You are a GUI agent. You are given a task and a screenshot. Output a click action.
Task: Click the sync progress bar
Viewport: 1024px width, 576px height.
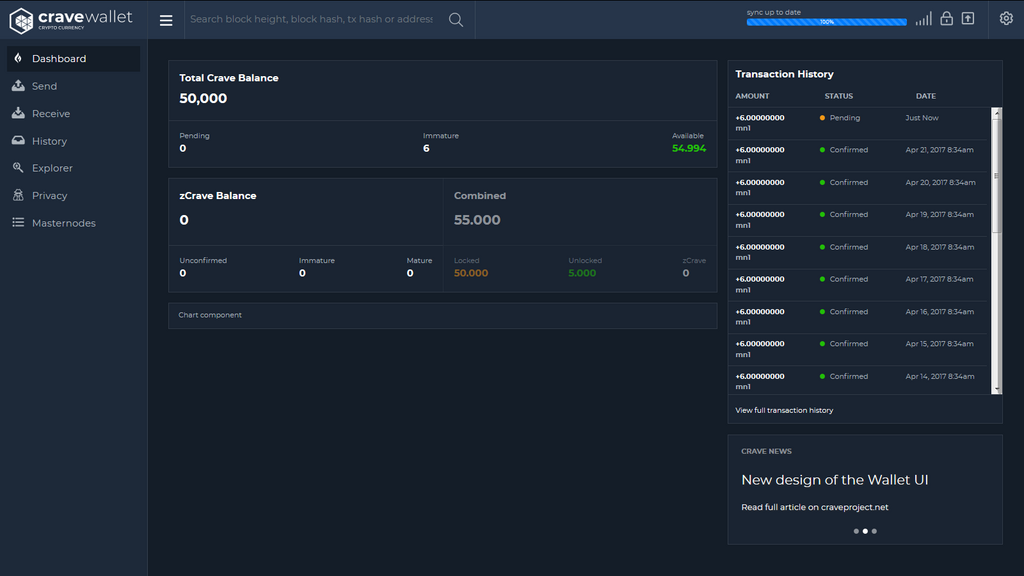pos(826,22)
